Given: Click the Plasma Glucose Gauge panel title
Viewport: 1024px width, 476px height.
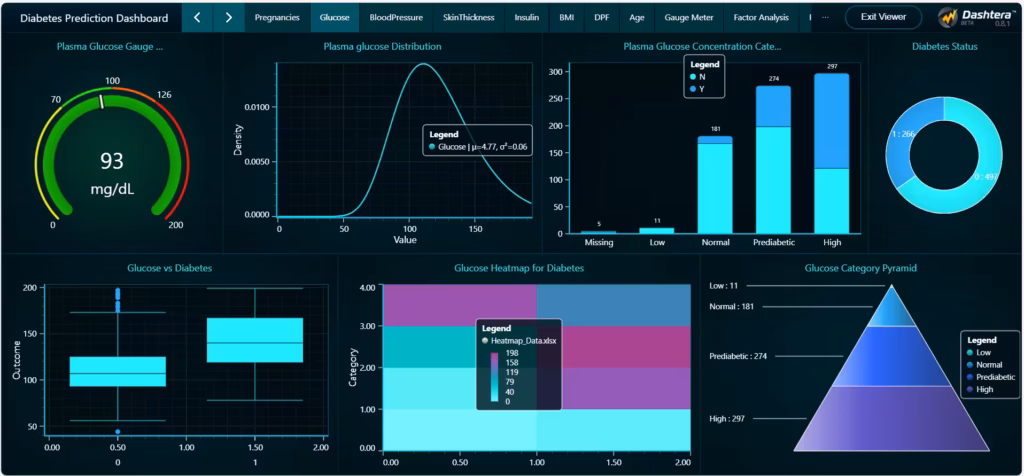Looking at the screenshot, I should (x=110, y=46).
